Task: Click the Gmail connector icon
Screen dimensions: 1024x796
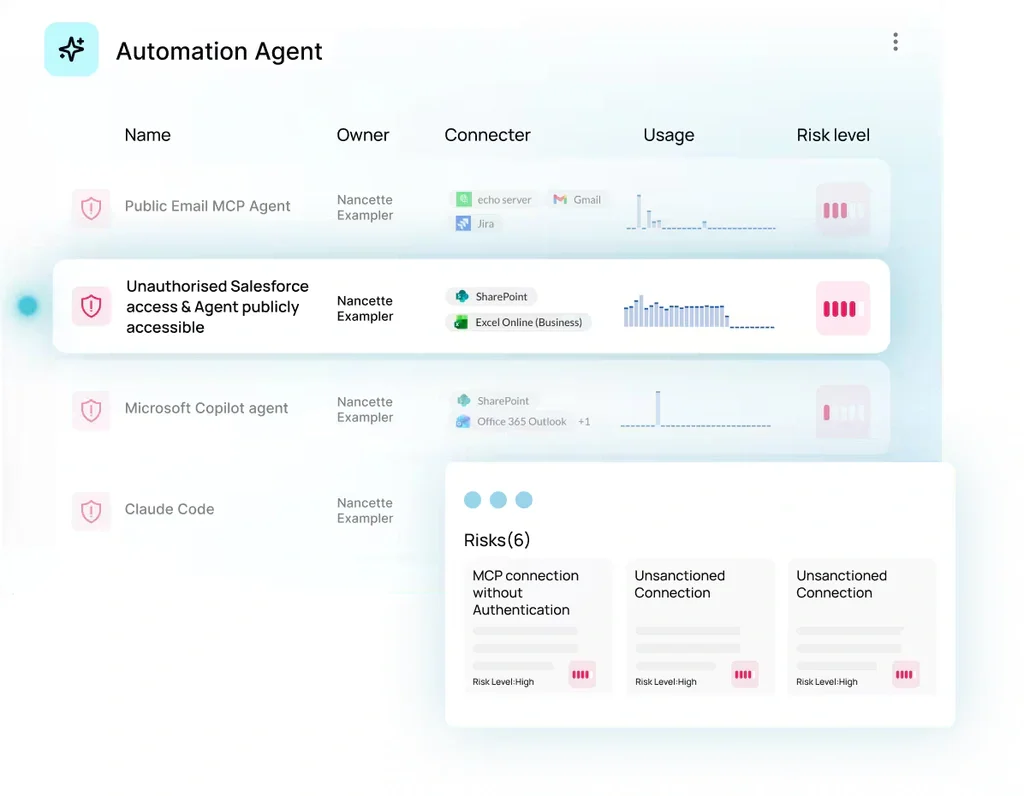Action: (560, 199)
